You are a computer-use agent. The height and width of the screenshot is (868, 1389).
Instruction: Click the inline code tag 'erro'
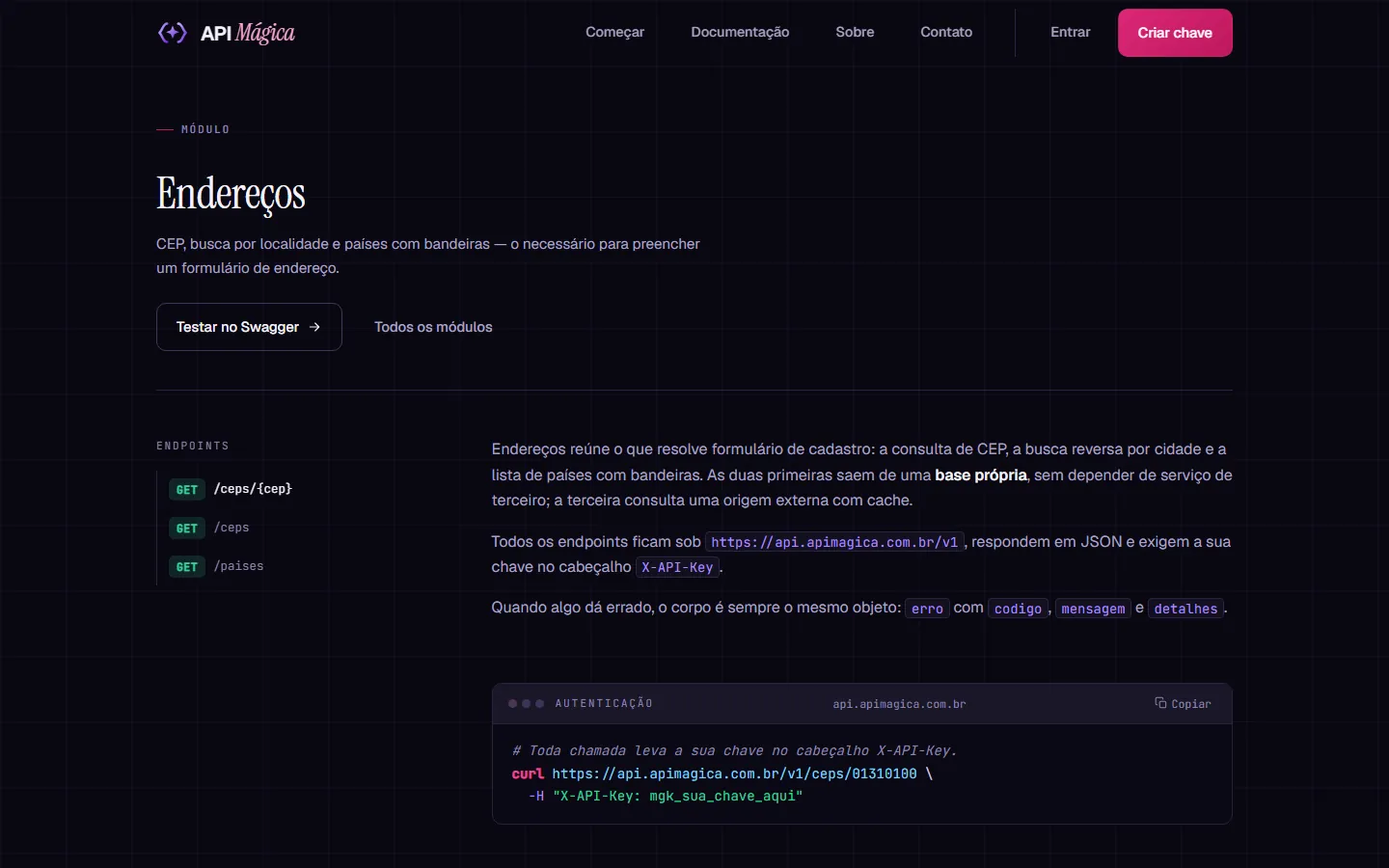coord(927,609)
